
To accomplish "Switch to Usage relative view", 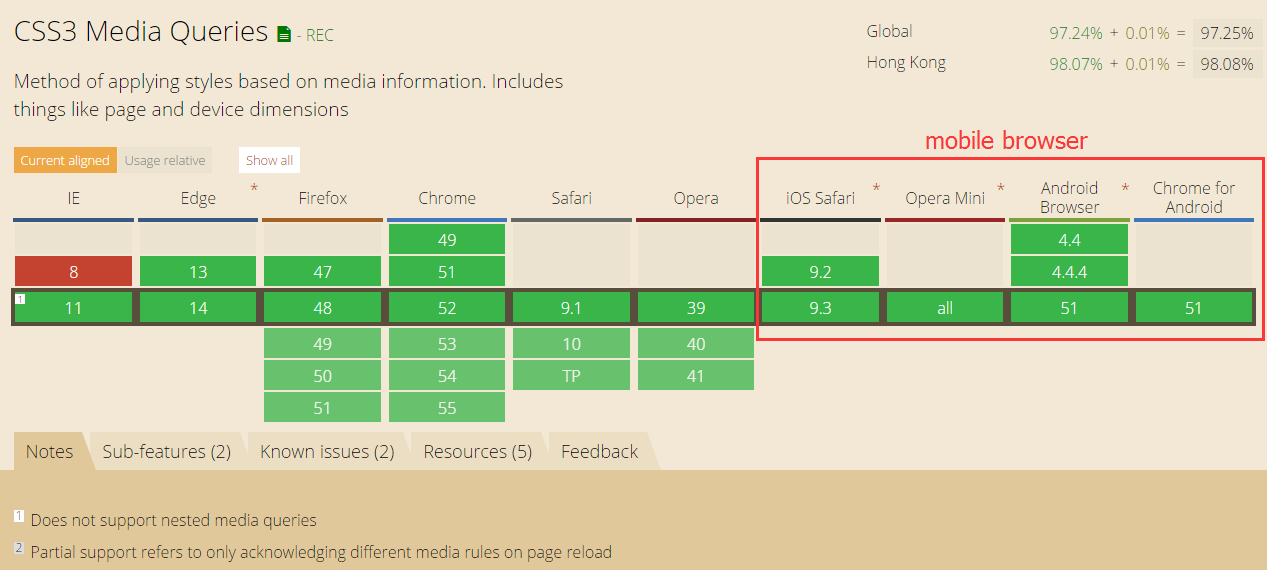I will coord(165,160).
